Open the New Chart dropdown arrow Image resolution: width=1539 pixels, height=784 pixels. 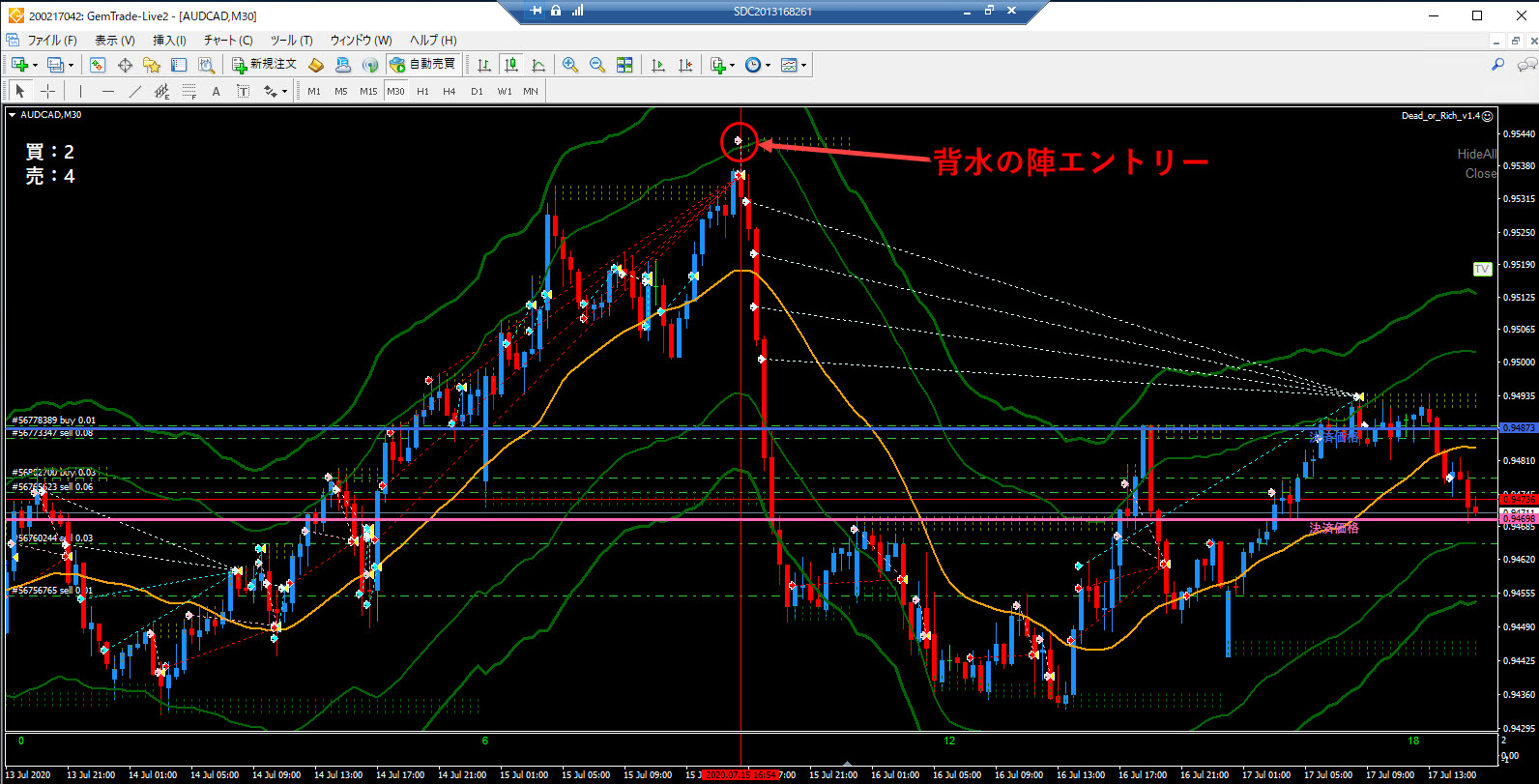[36, 66]
